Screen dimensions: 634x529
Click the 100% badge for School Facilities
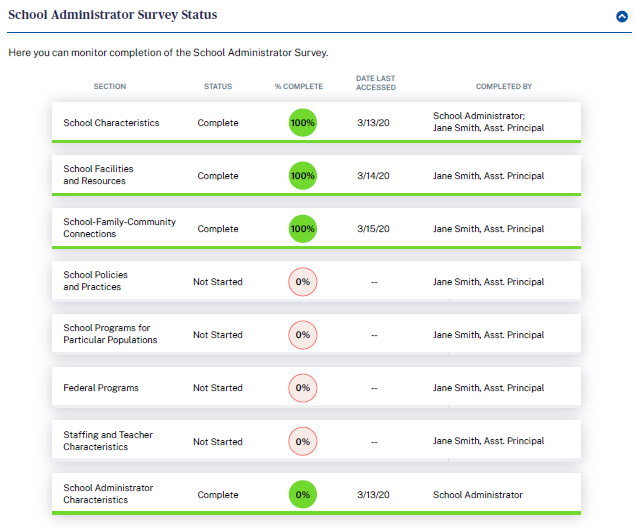coord(302,176)
